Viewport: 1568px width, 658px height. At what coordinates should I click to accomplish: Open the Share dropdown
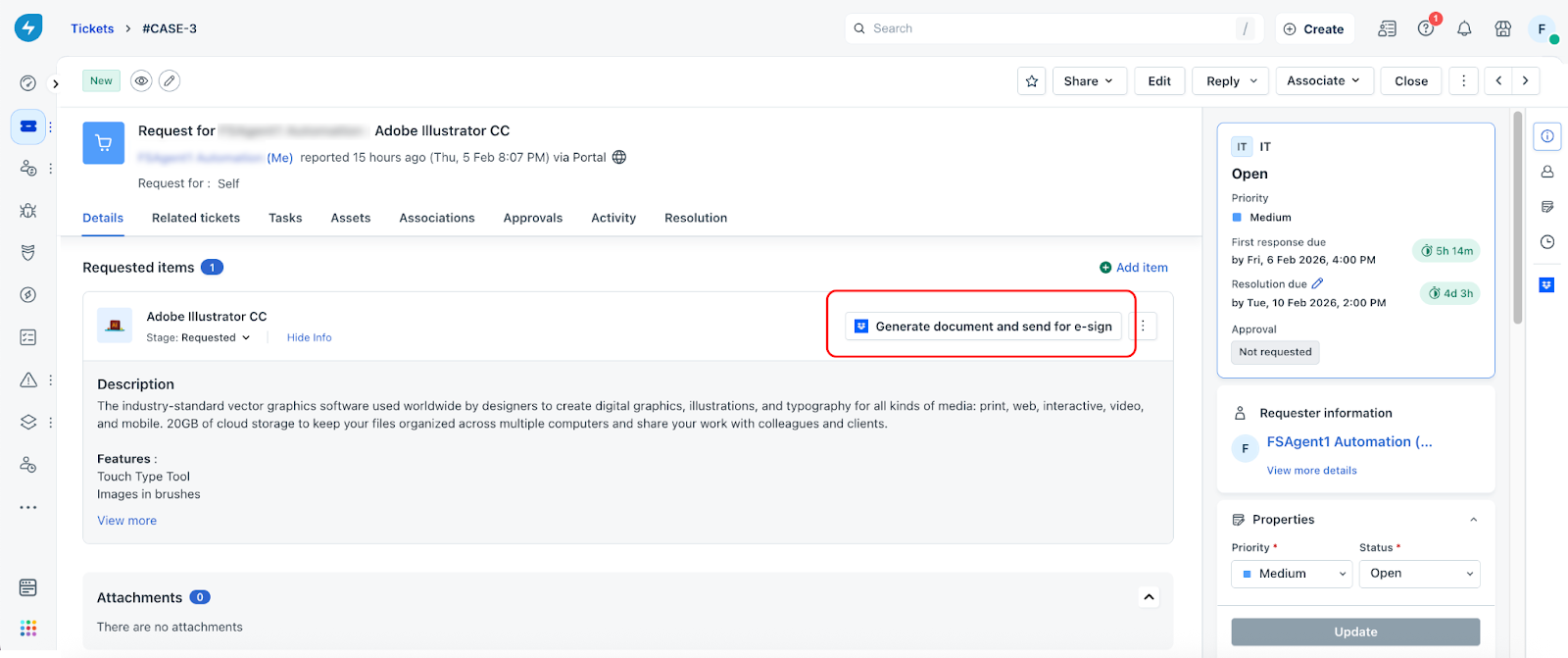1089,81
